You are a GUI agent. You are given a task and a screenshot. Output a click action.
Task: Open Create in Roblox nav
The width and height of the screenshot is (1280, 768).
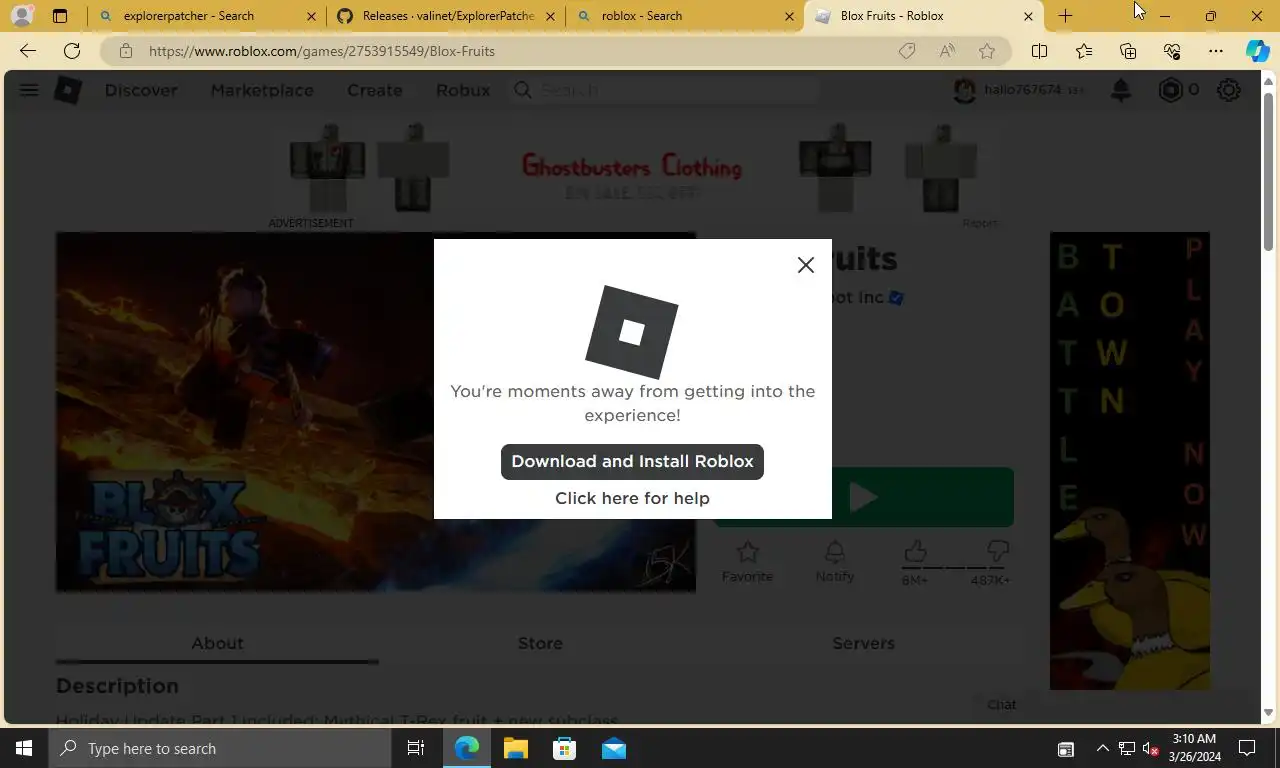pos(375,90)
